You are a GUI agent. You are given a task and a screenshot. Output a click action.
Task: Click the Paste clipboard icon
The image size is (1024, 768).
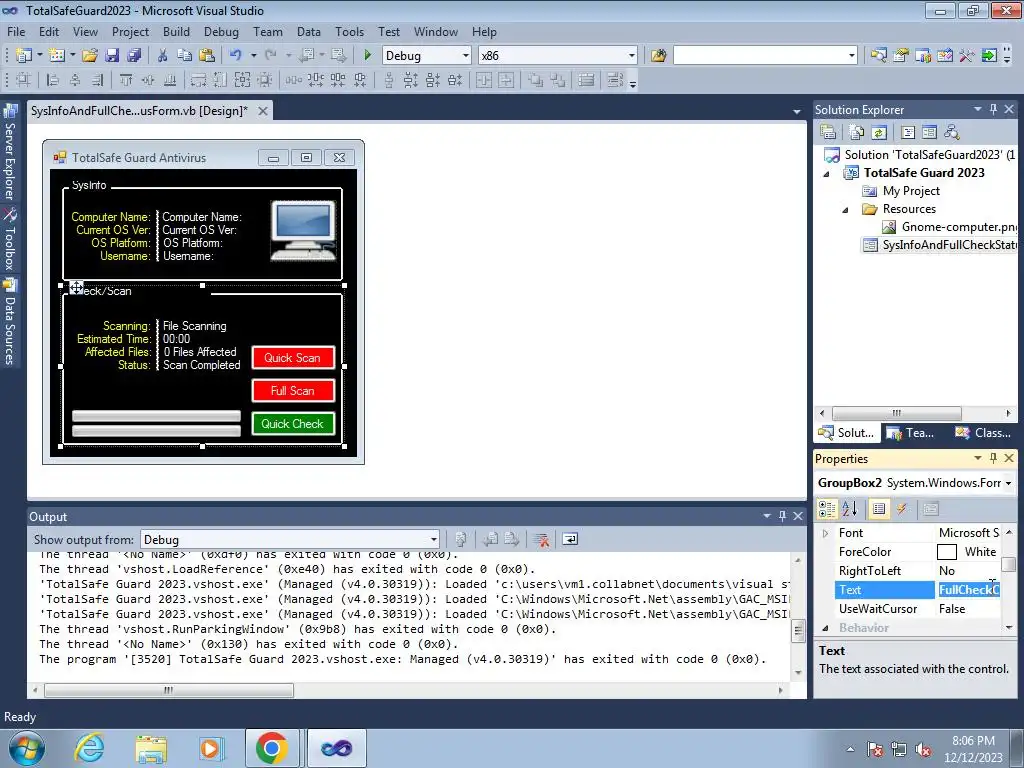(x=207, y=56)
